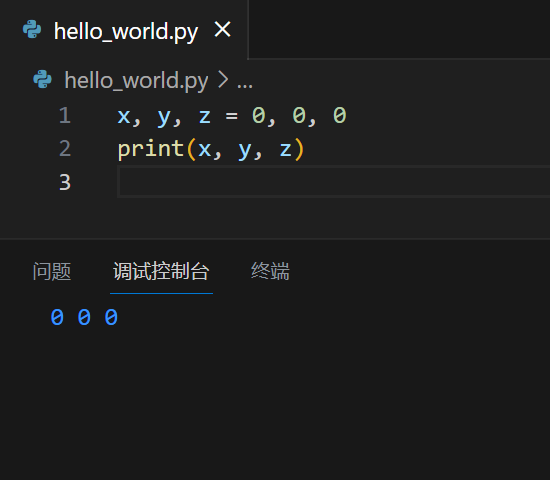Click the equals sign on line 1
Image resolution: width=550 pixels, height=480 pixels.
point(232,116)
